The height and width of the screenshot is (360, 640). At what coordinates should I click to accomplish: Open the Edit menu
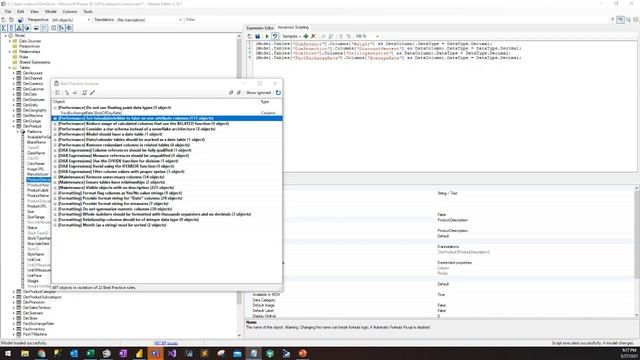pyautogui.click(x=20, y=11)
